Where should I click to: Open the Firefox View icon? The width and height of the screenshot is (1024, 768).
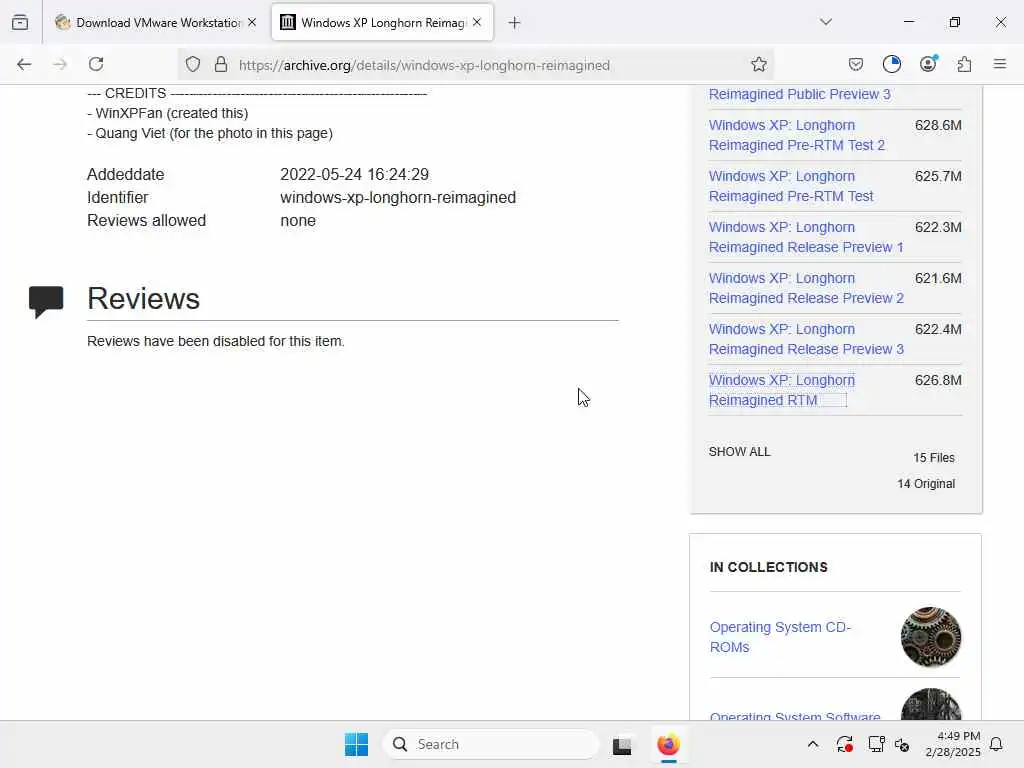(x=20, y=22)
